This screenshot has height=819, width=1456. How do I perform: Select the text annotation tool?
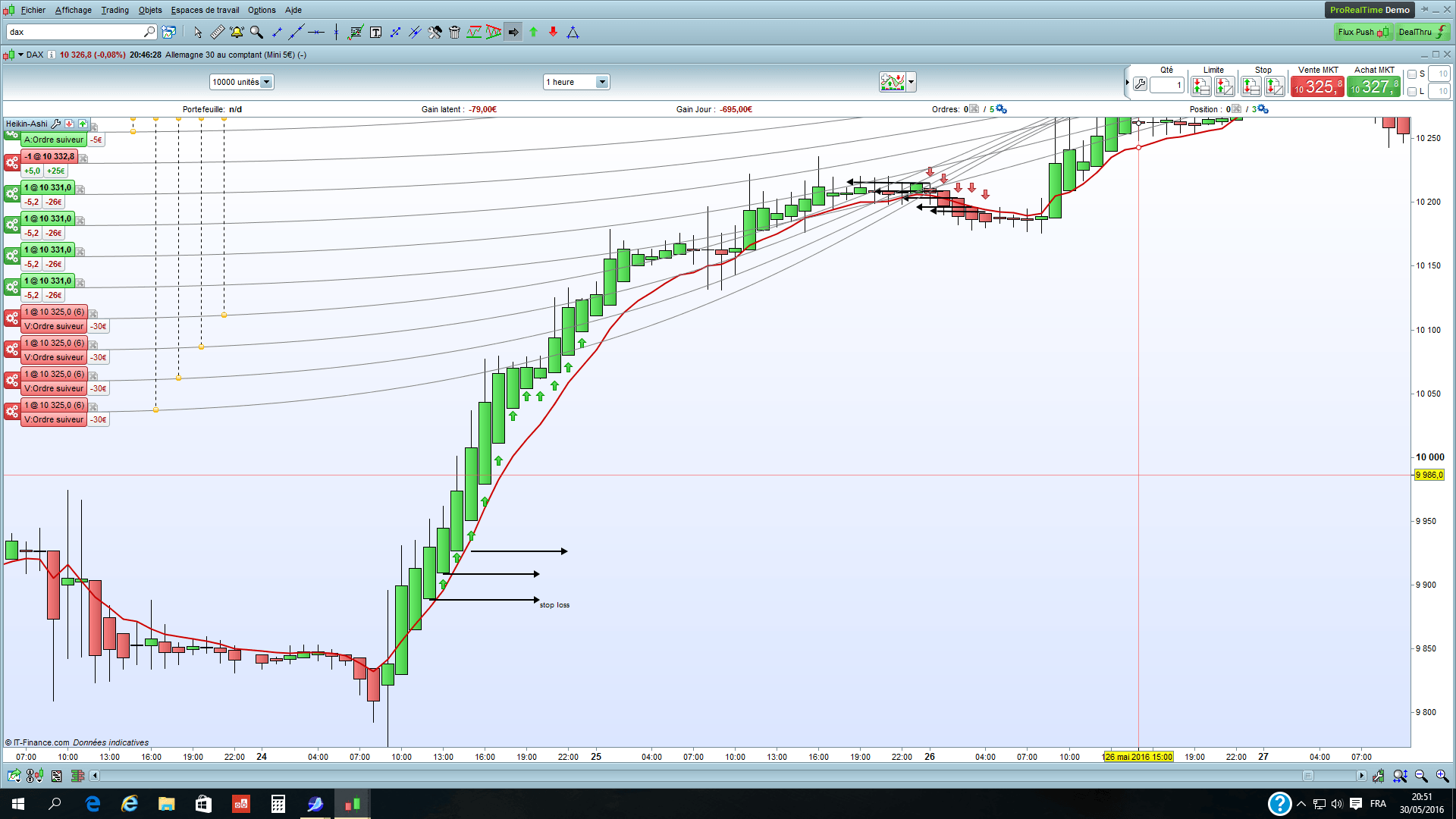(x=375, y=32)
